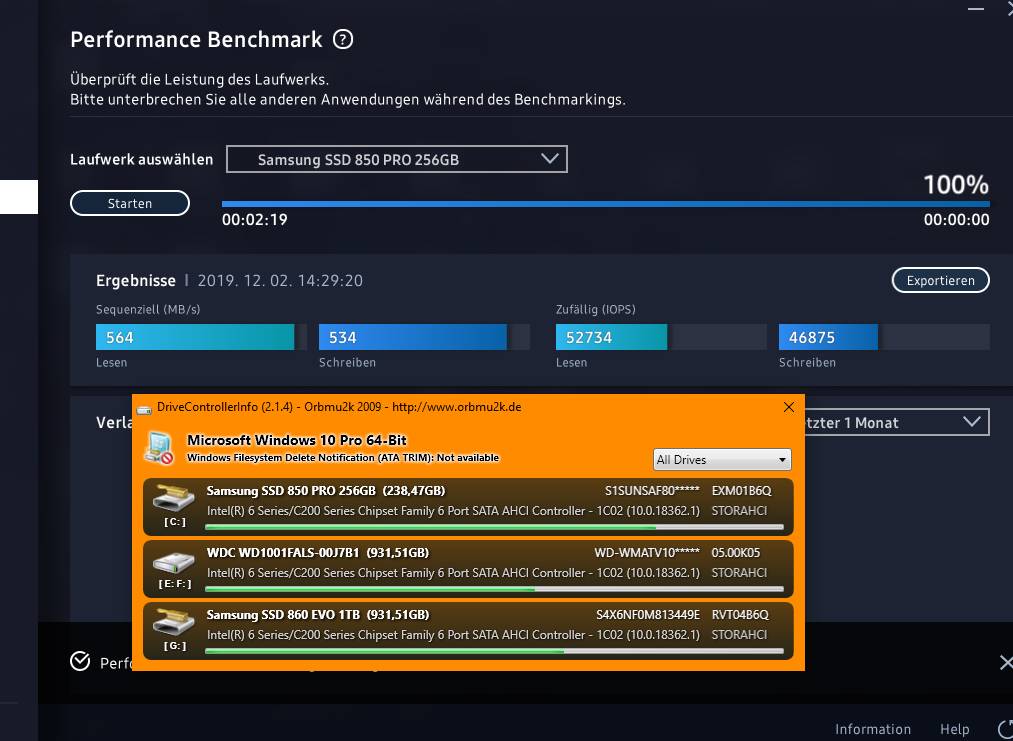Click Exportieren to export benchmark results
The image size is (1013, 741).
pos(939,280)
